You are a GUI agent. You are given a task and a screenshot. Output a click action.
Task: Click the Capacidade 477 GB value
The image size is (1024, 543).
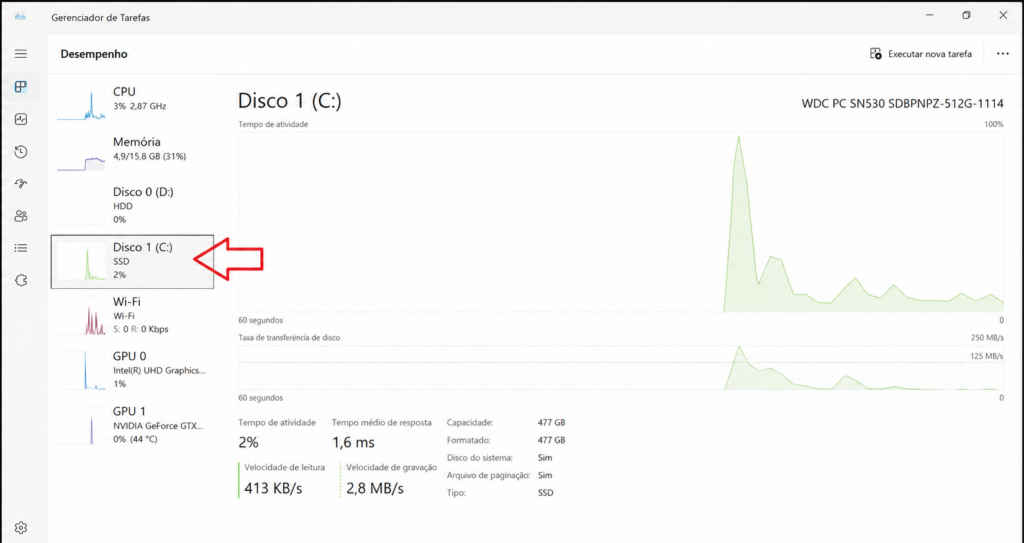[x=551, y=423]
